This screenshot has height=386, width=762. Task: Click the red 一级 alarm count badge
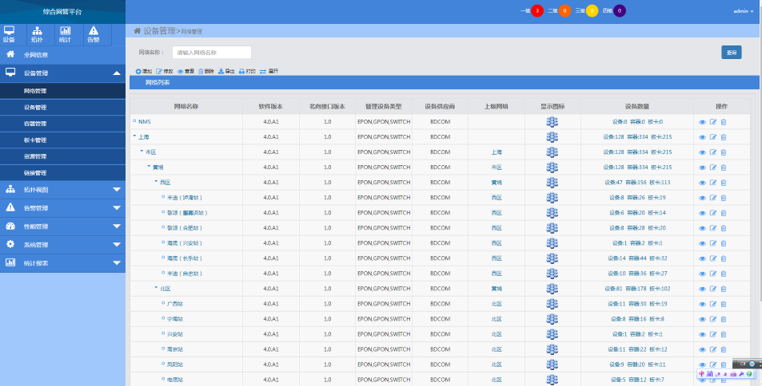(x=537, y=11)
